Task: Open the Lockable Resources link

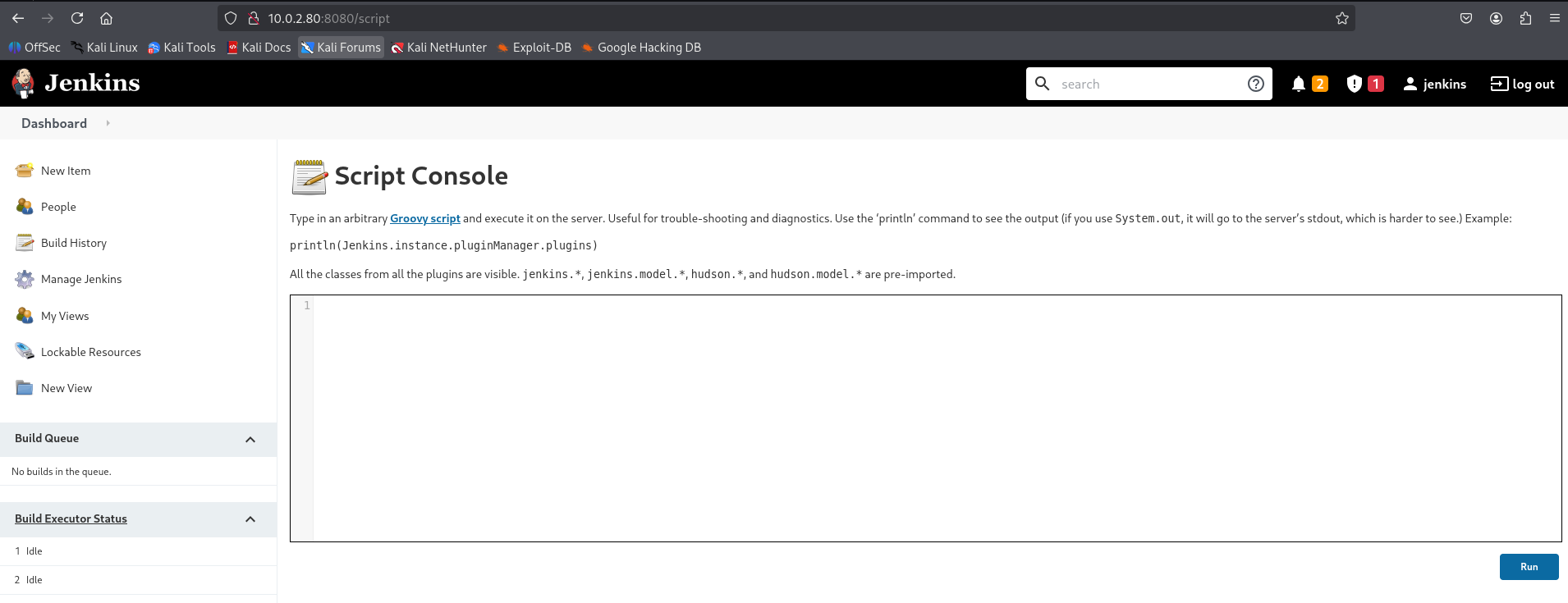Action: [x=91, y=352]
